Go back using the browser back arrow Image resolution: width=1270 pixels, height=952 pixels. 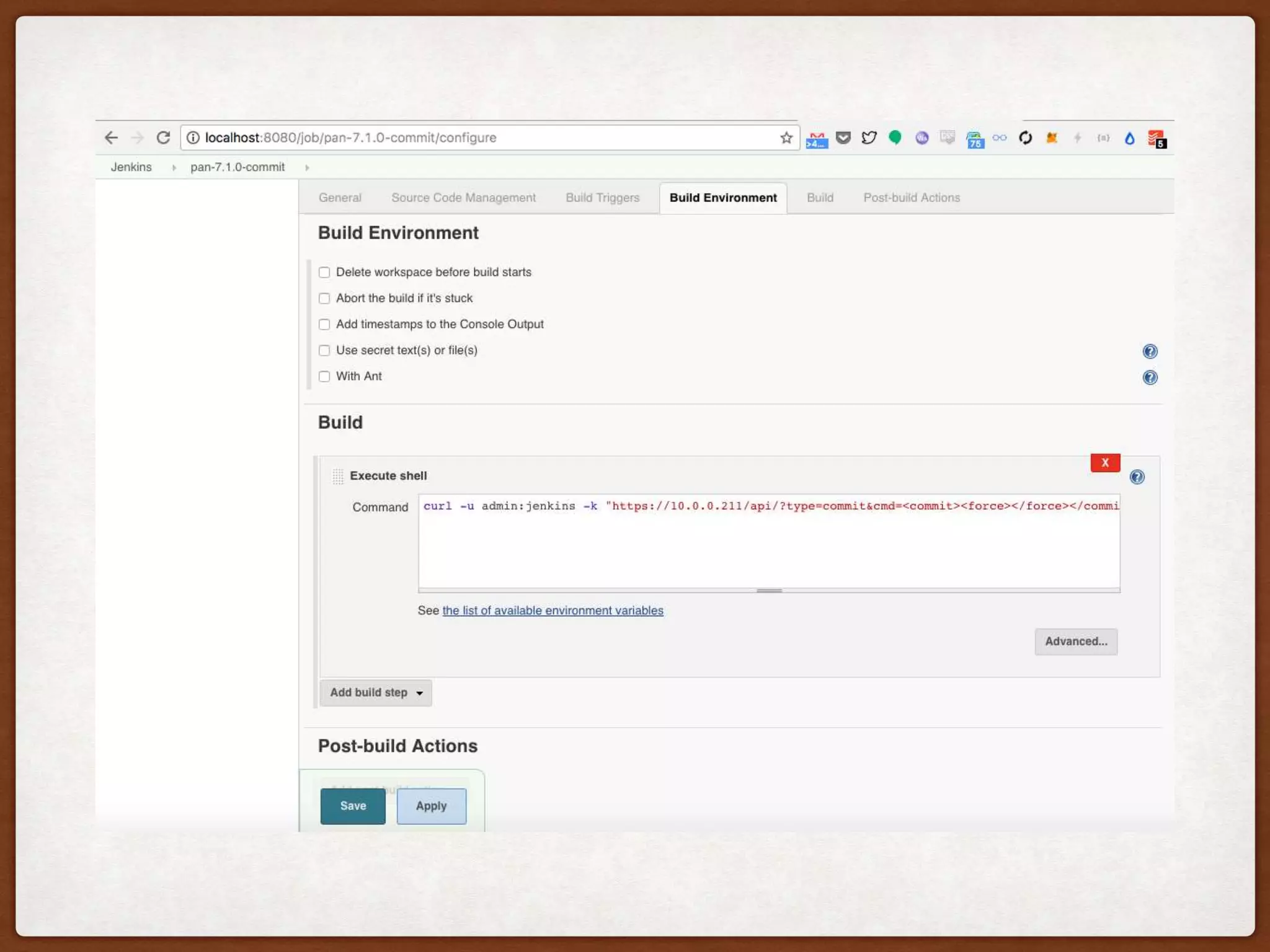pos(111,138)
